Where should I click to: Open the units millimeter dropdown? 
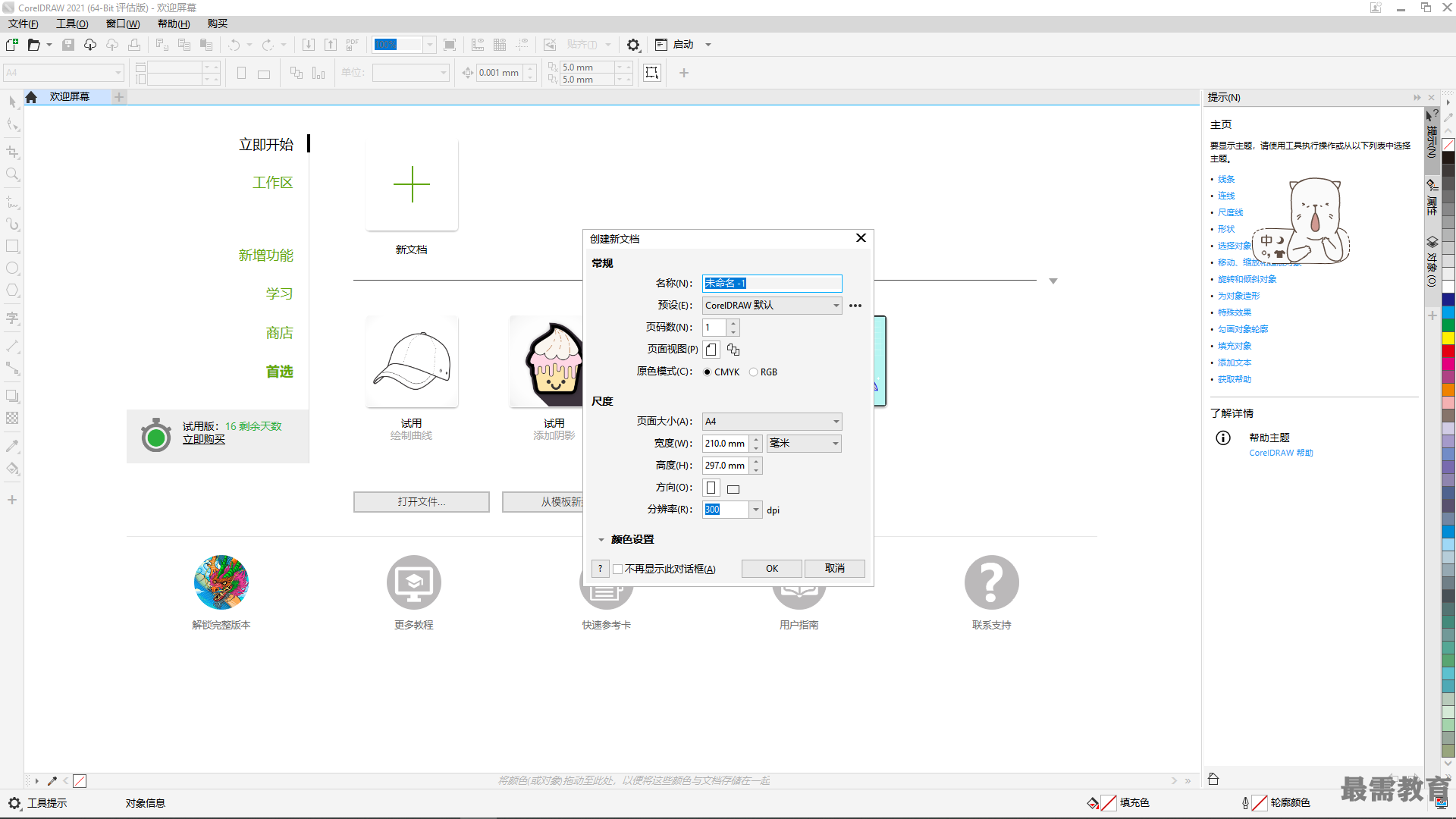coord(804,444)
